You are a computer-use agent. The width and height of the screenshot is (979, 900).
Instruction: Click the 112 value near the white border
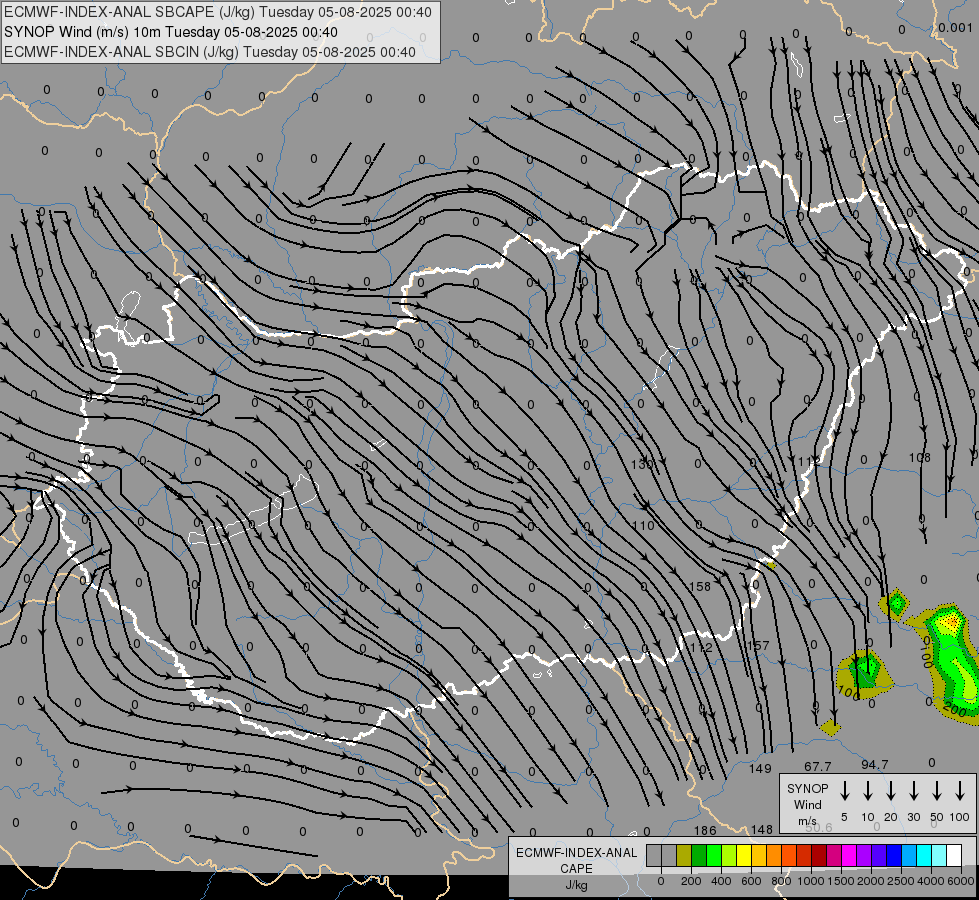click(x=701, y=647)
